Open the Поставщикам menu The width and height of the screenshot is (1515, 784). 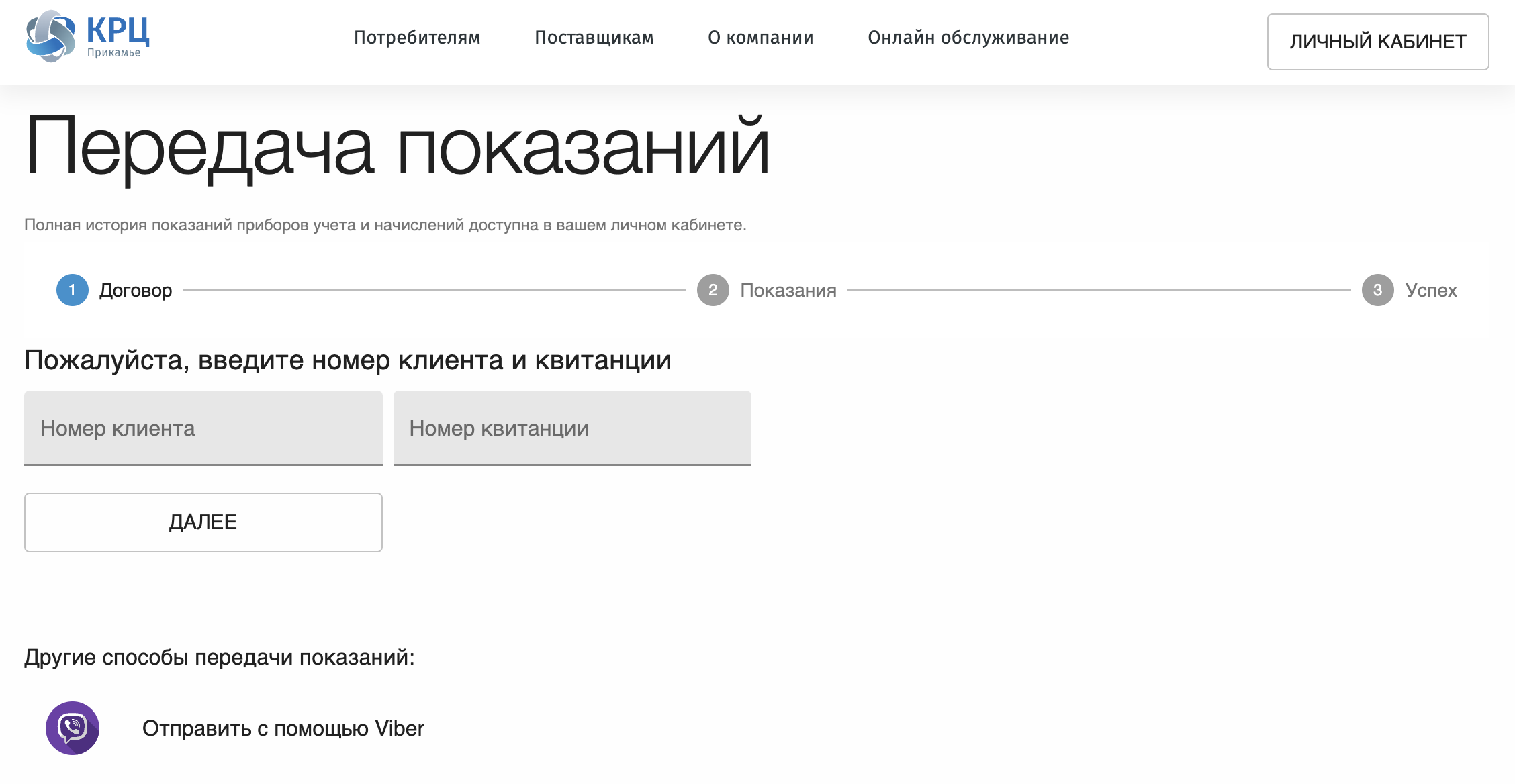click(x=594, y=38)
